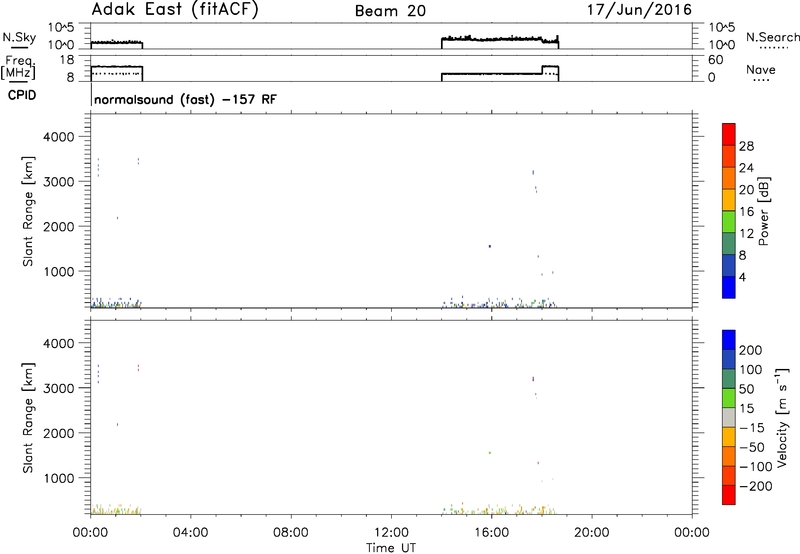Select the 'Nave' legend label

[761, 70]
